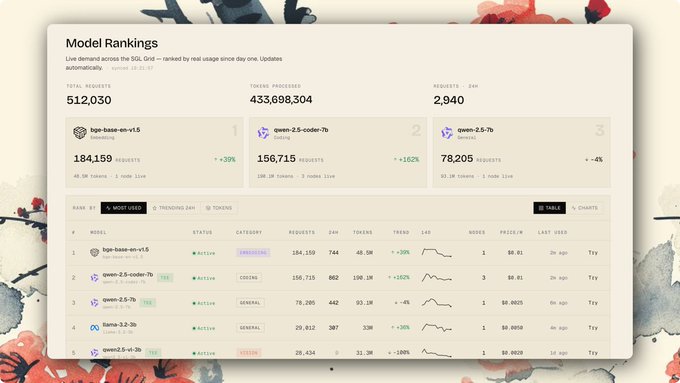The width and height of the screenshot is (680, 383).
Task: Click the -4% trend in qwen-2.5-7b card
Action: (594, 160)
